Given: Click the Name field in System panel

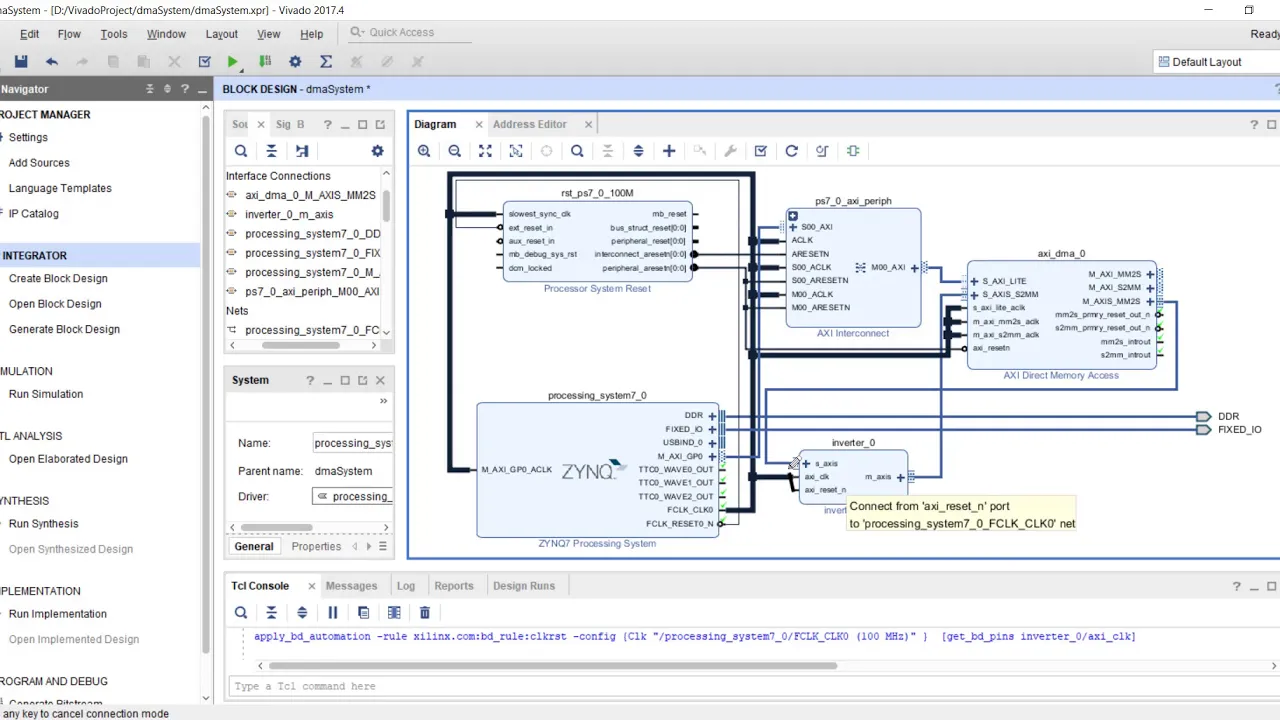Looking at the screenshot, I should pyautogui.click(x=353, y=443).
